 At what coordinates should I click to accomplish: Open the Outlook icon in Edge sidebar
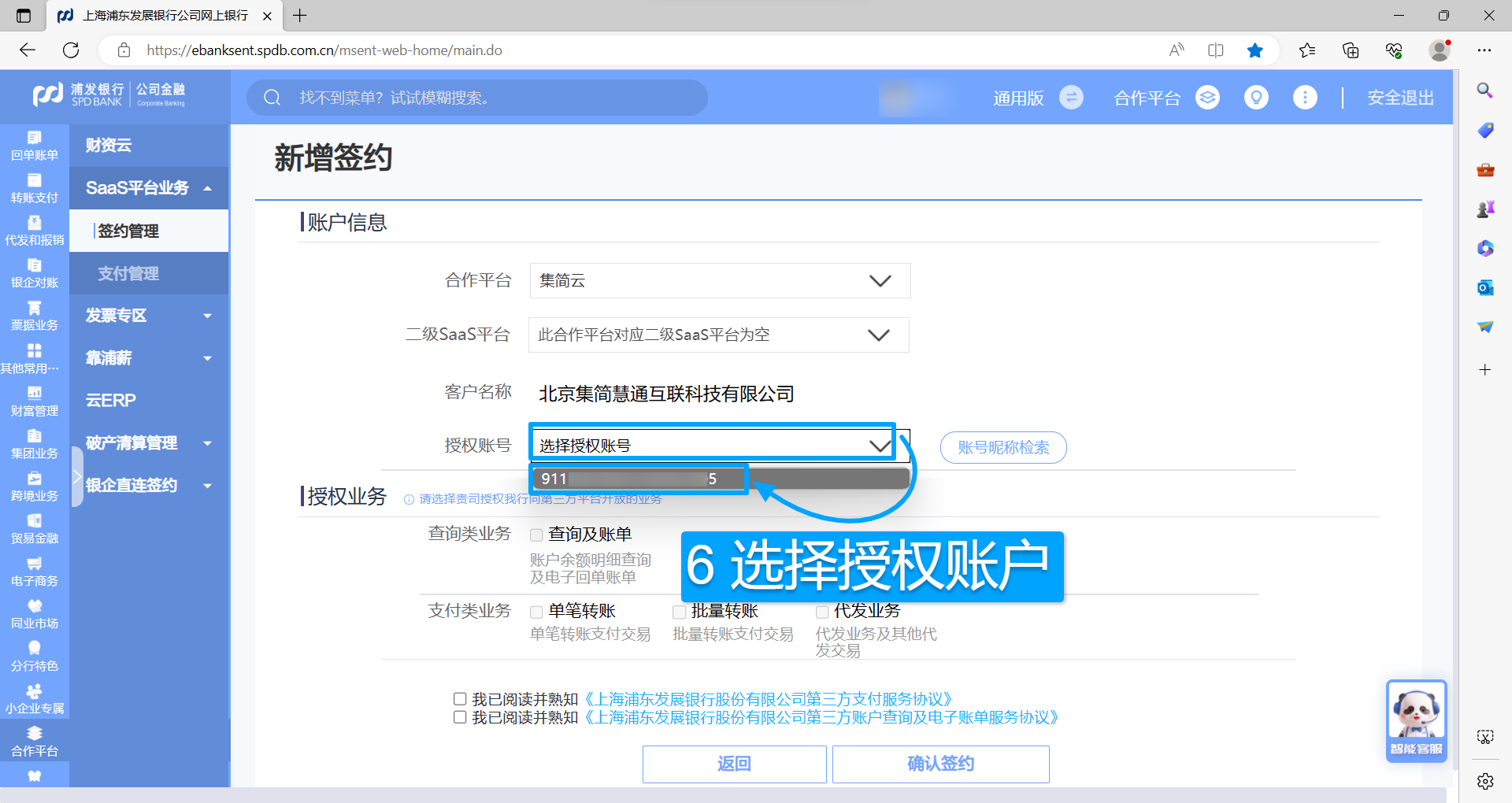pyautogui.click(x=1485, y=287)
